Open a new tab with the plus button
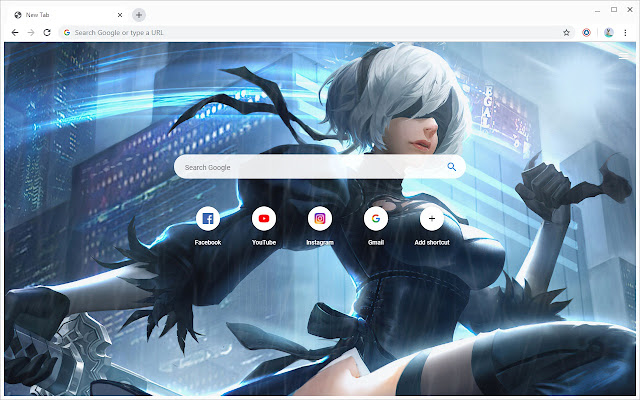This screenshot has height=400, width=640. [139, 15]
